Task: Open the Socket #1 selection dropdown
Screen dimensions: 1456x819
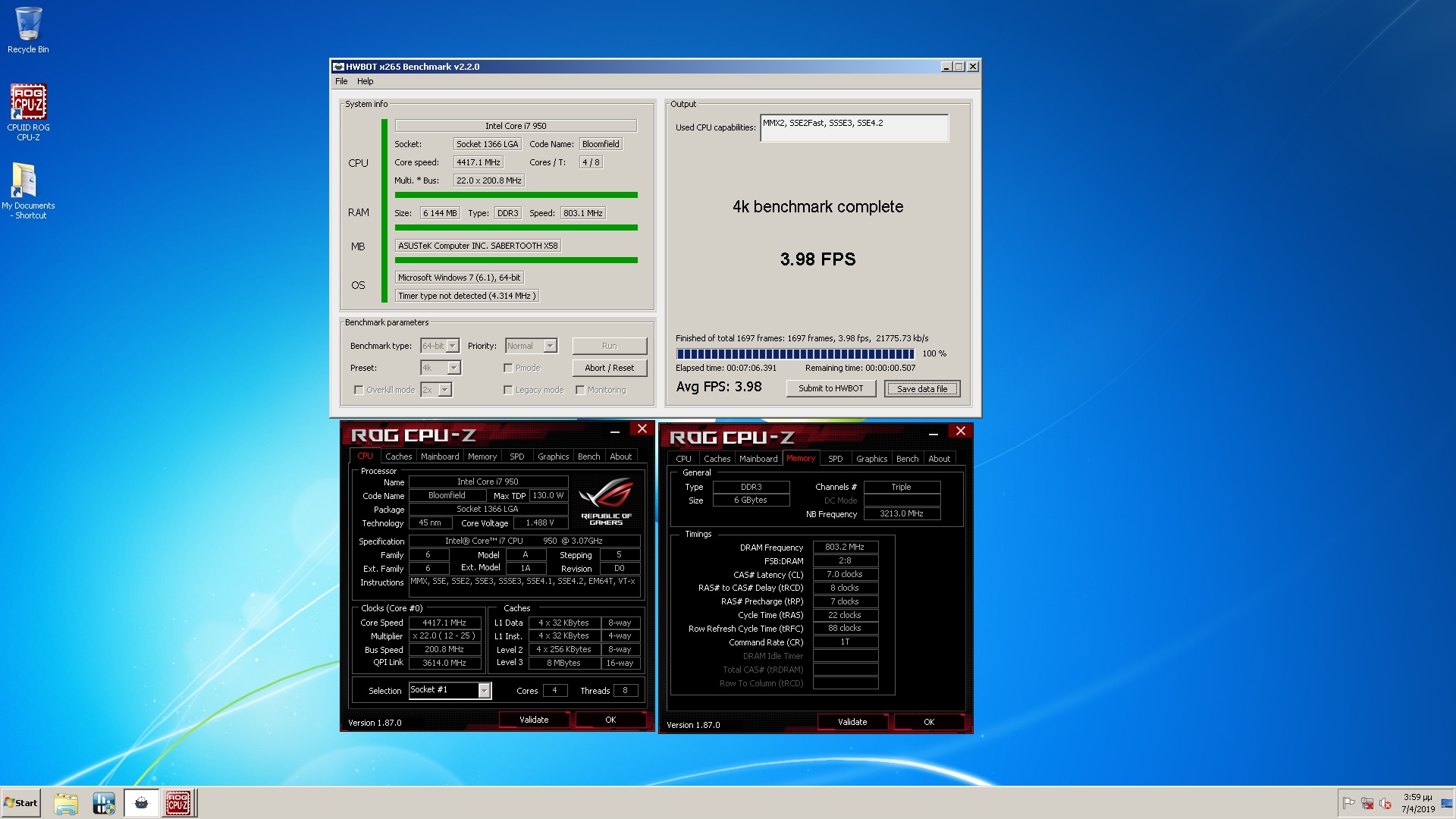Action: click(484, 690)
